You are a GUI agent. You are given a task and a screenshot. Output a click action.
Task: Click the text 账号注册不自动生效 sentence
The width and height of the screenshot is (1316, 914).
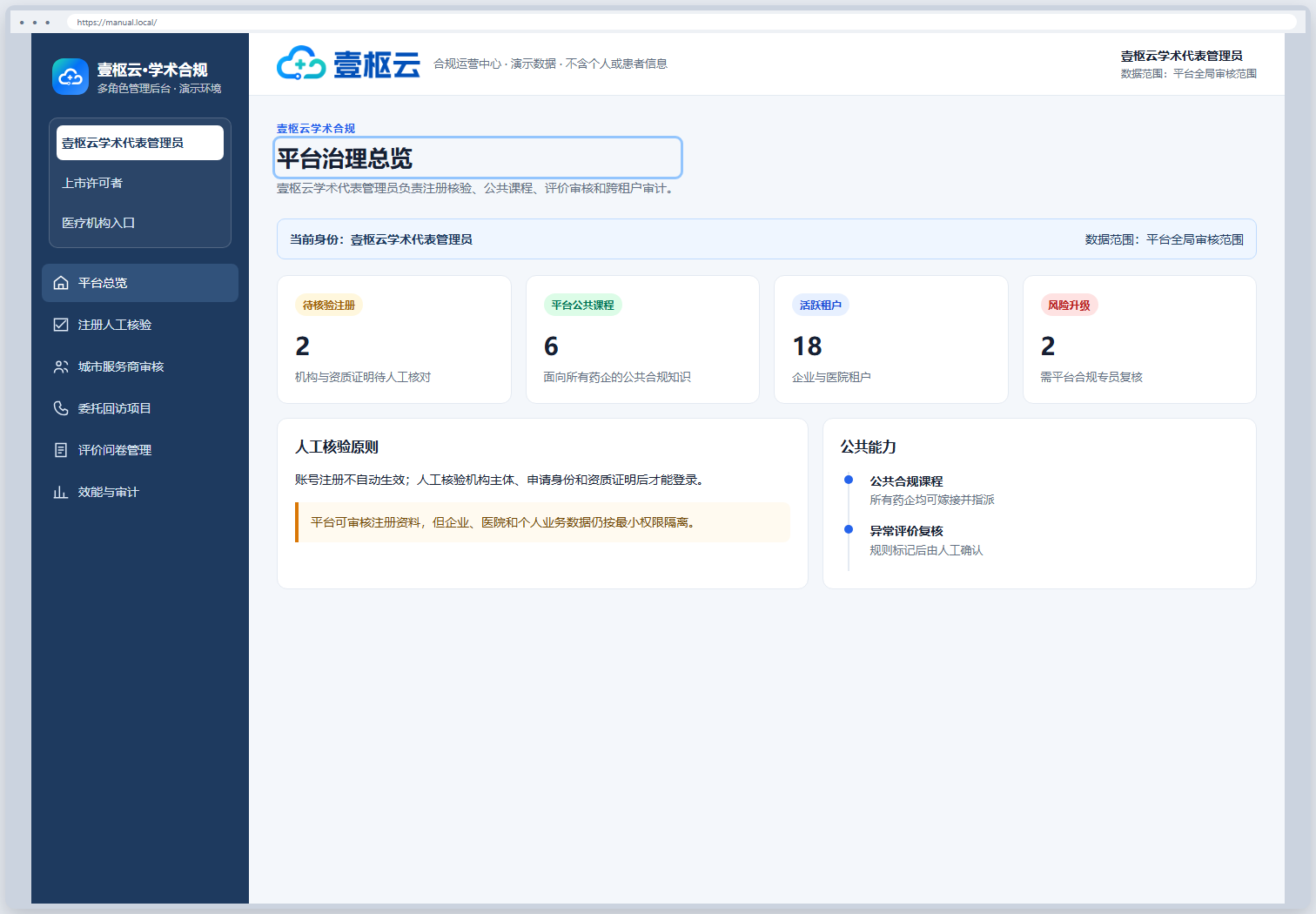click(500, 480)
